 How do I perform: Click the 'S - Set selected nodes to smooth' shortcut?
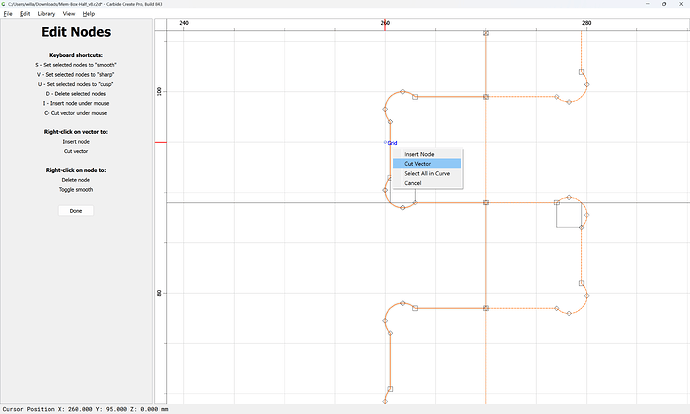76,65
